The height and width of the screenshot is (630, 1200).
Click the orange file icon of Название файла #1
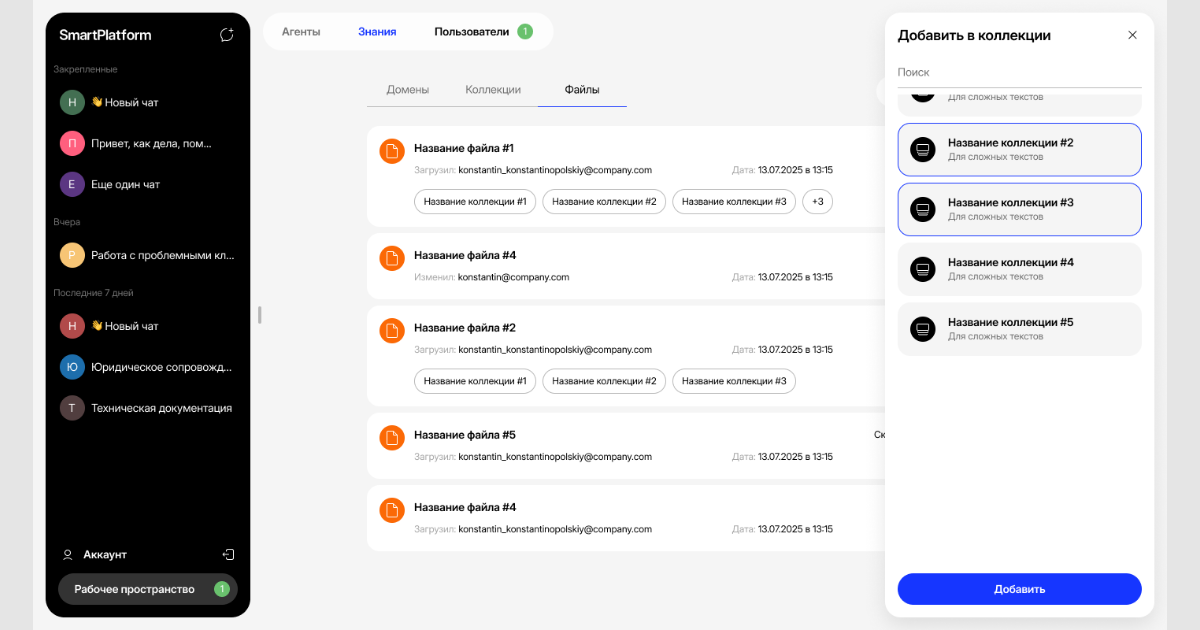point(392,151)
